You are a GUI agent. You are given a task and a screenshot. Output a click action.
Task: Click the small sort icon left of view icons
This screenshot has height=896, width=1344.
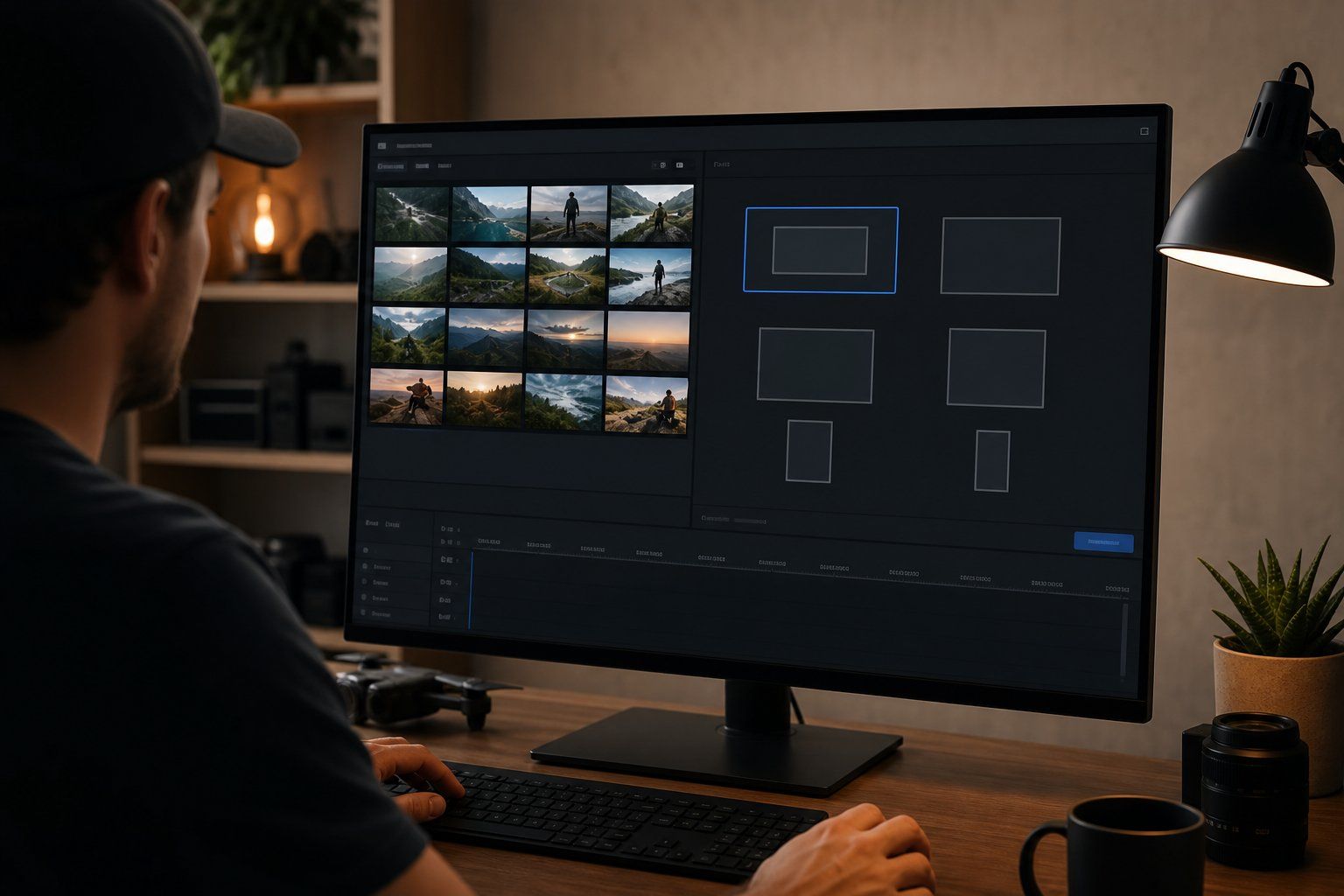point(655,165)
